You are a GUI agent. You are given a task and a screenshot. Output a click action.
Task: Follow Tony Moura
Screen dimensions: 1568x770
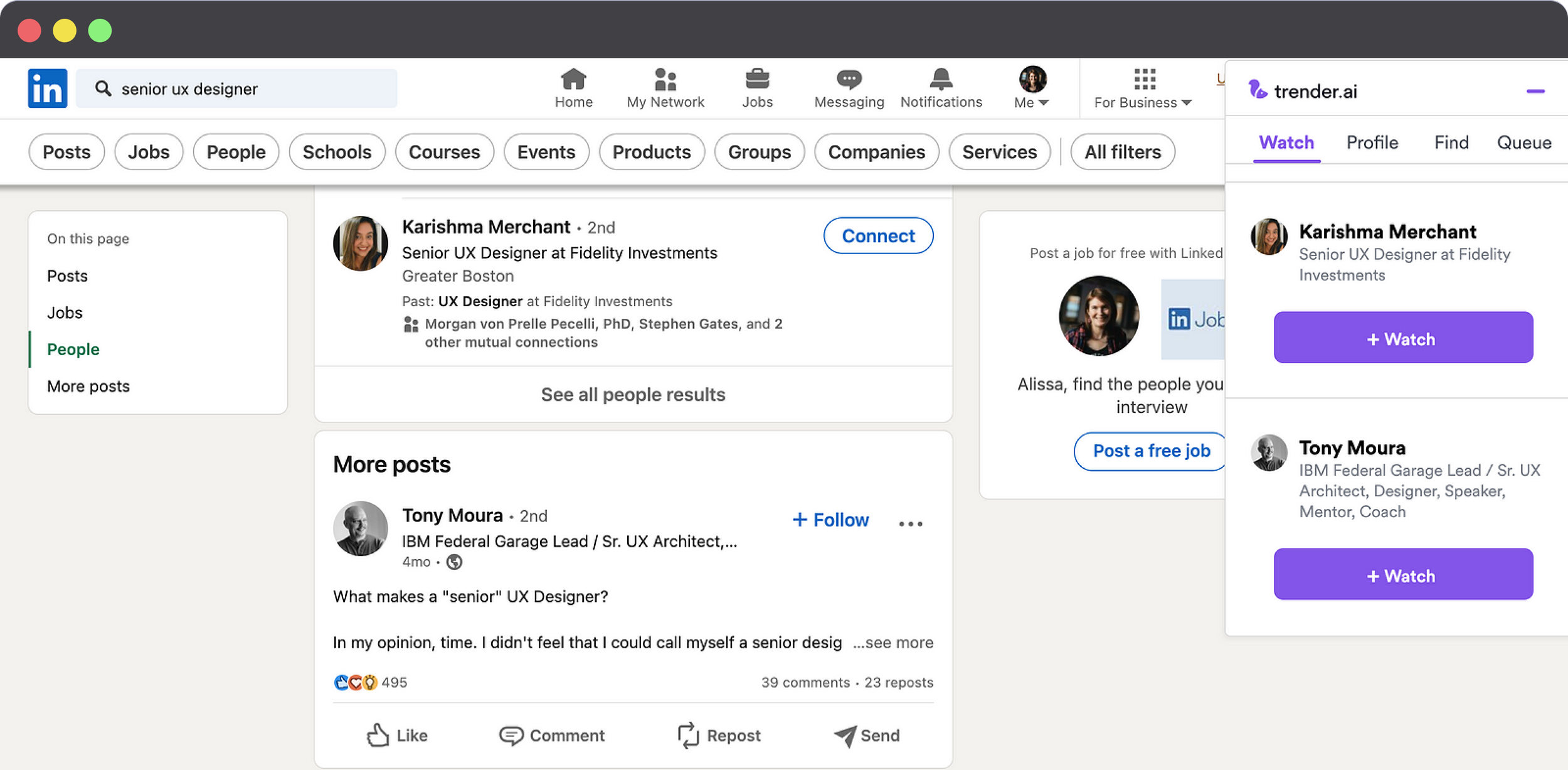point(830,520)
